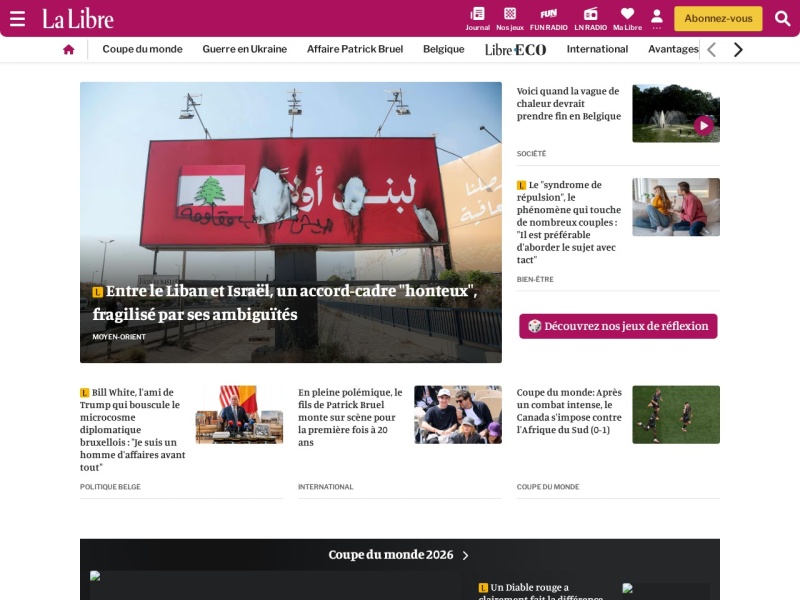Open the football match thumbnail
The width and height of the screenshot is (800, 600).
tap(676, 415)
